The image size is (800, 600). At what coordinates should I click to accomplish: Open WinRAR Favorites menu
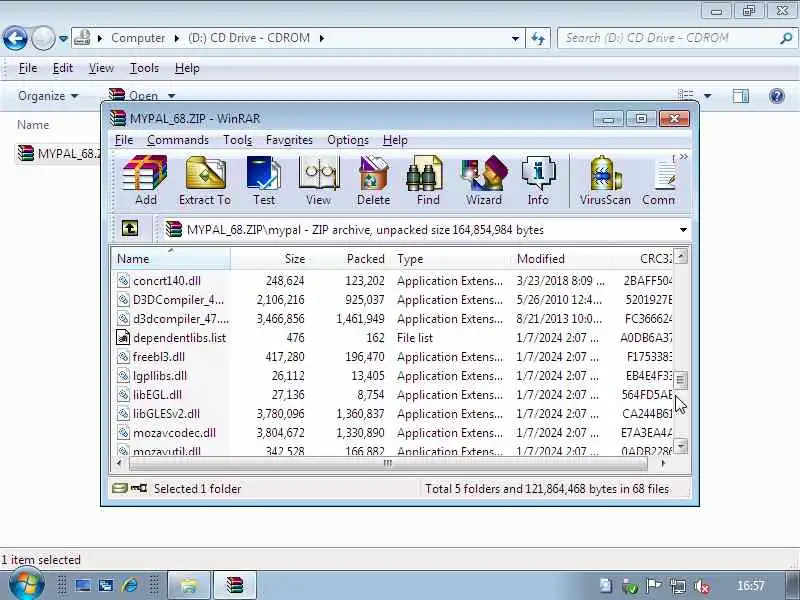[289, 140]
